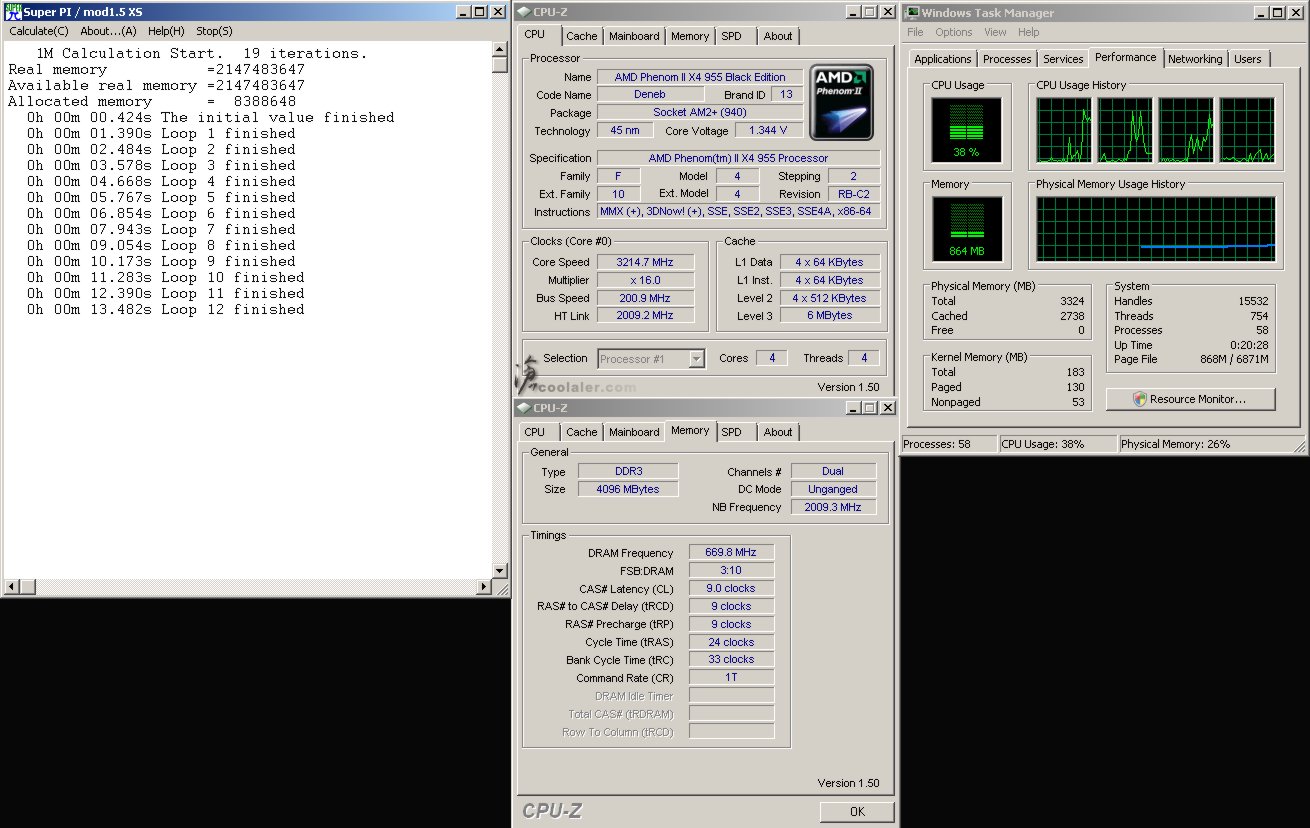This screenshot has height=828, width=1310.
Task: Open the Options menu in Task Manager
Action: coord(954,33)
